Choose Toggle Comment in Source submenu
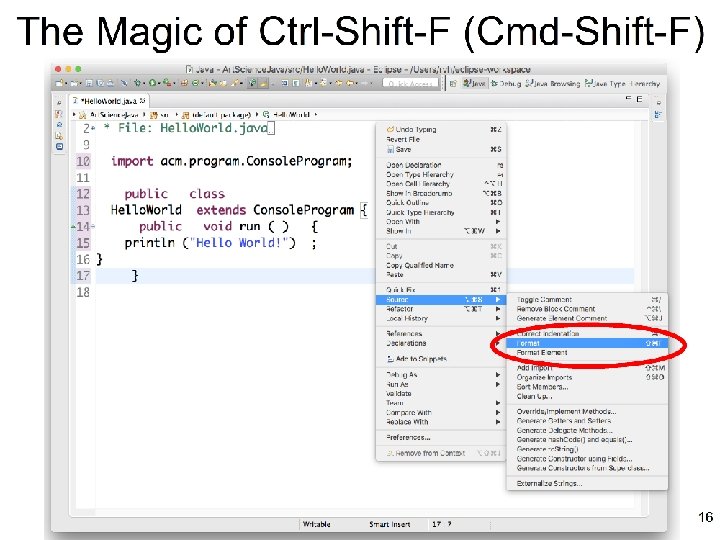The image size is (720, 540). (587, 299)
